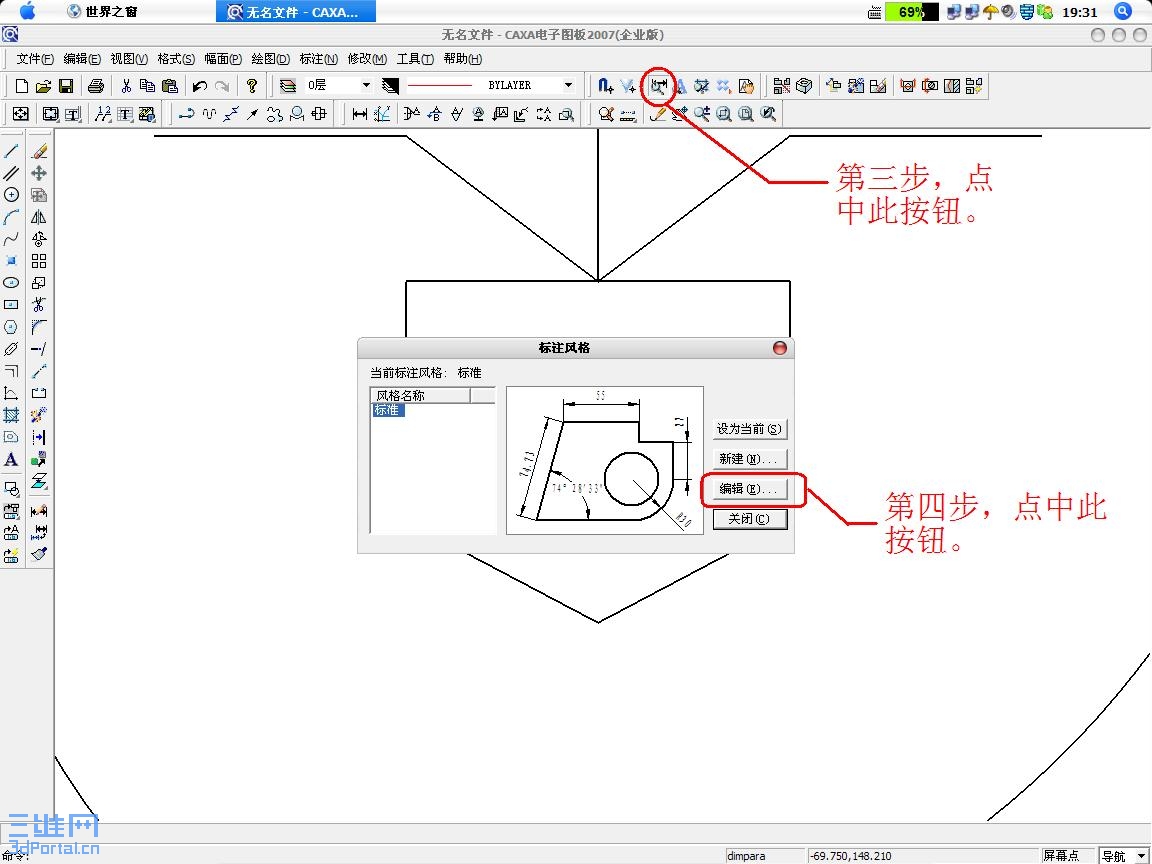Select the Mirror tool
1152x864 pixels.
coord(39,217)
